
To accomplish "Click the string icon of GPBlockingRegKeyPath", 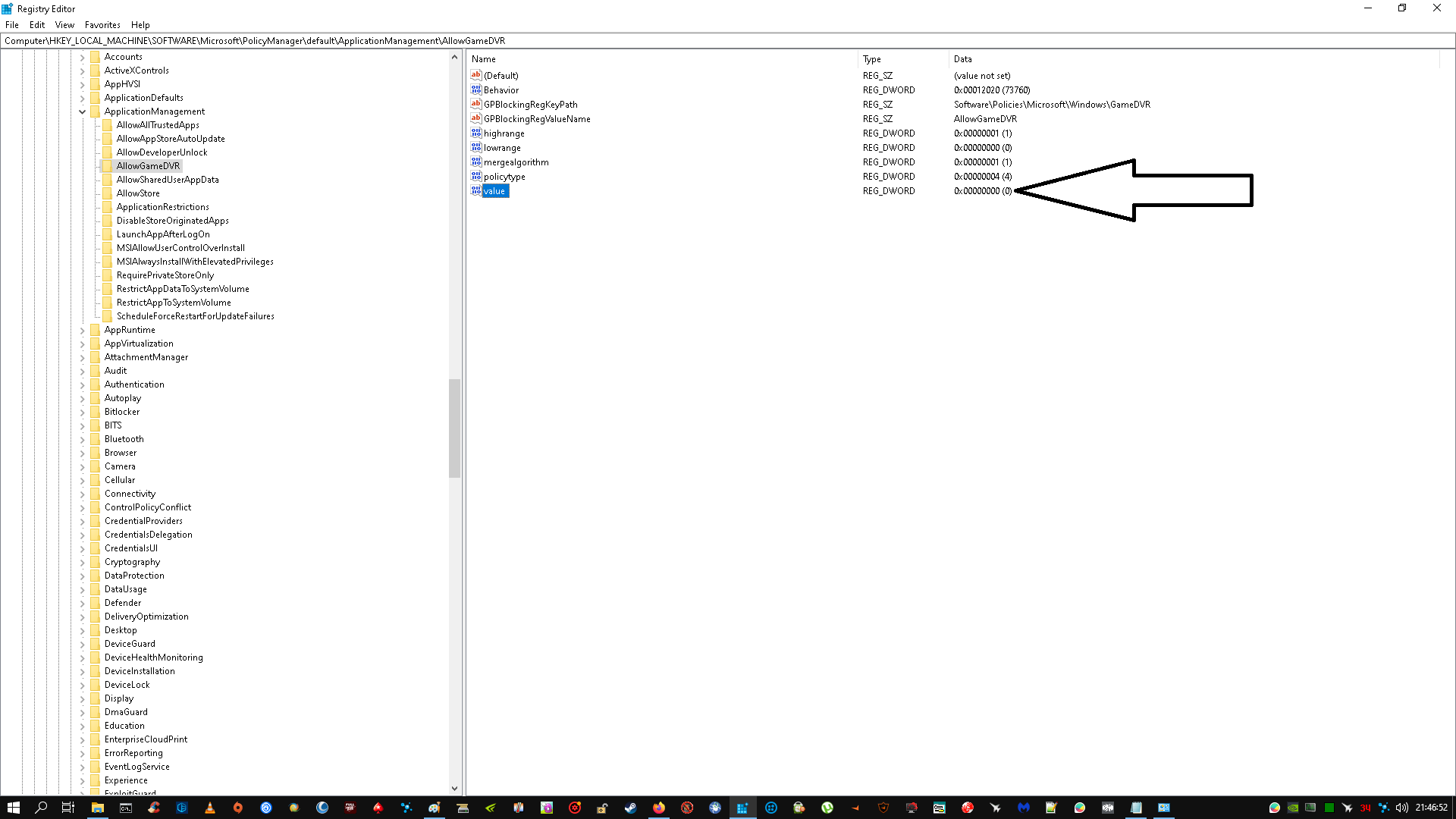I will pos(476,104).
